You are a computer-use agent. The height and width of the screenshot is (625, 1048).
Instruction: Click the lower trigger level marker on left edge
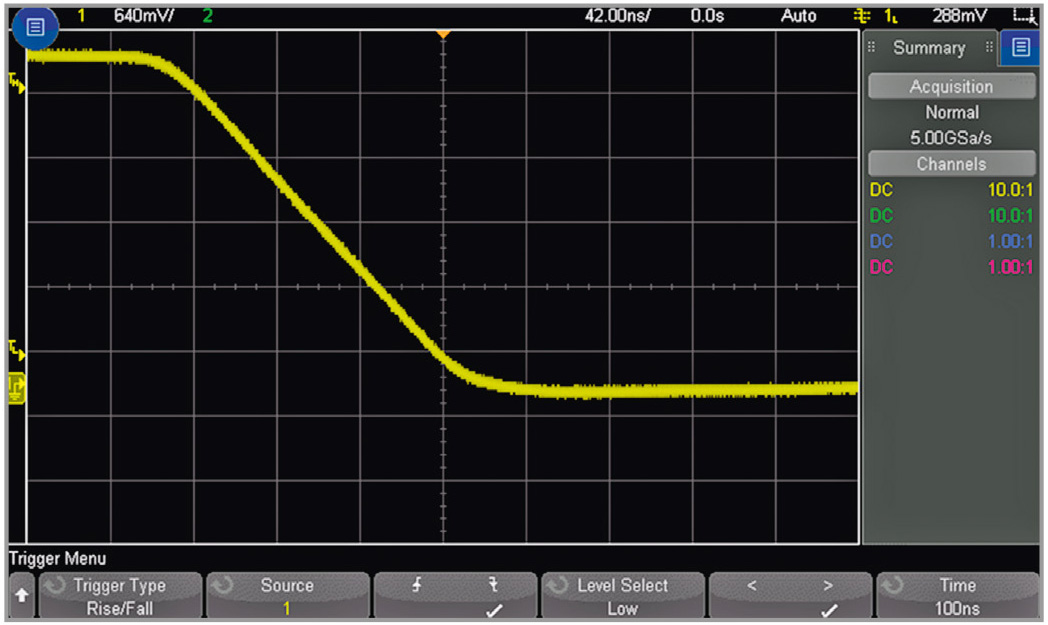pos(17,350)
